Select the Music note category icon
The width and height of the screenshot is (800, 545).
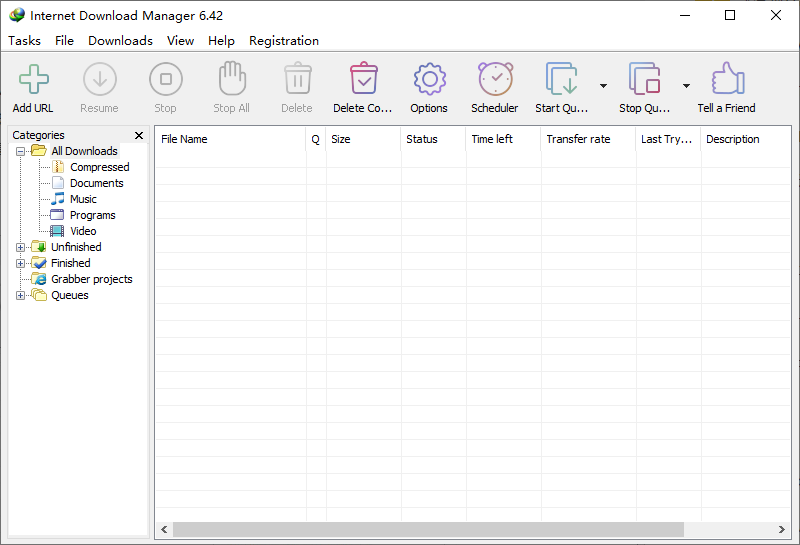coord(58,199)
